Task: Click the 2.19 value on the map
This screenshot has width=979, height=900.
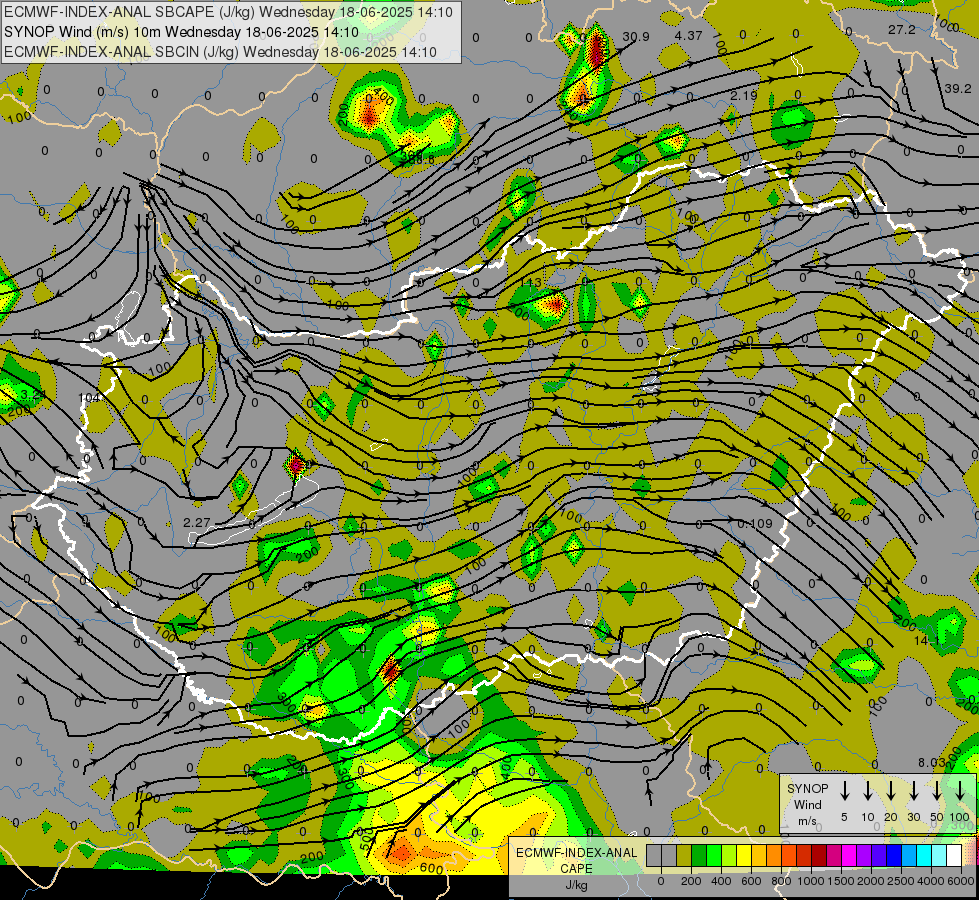Action: (744, 96)
